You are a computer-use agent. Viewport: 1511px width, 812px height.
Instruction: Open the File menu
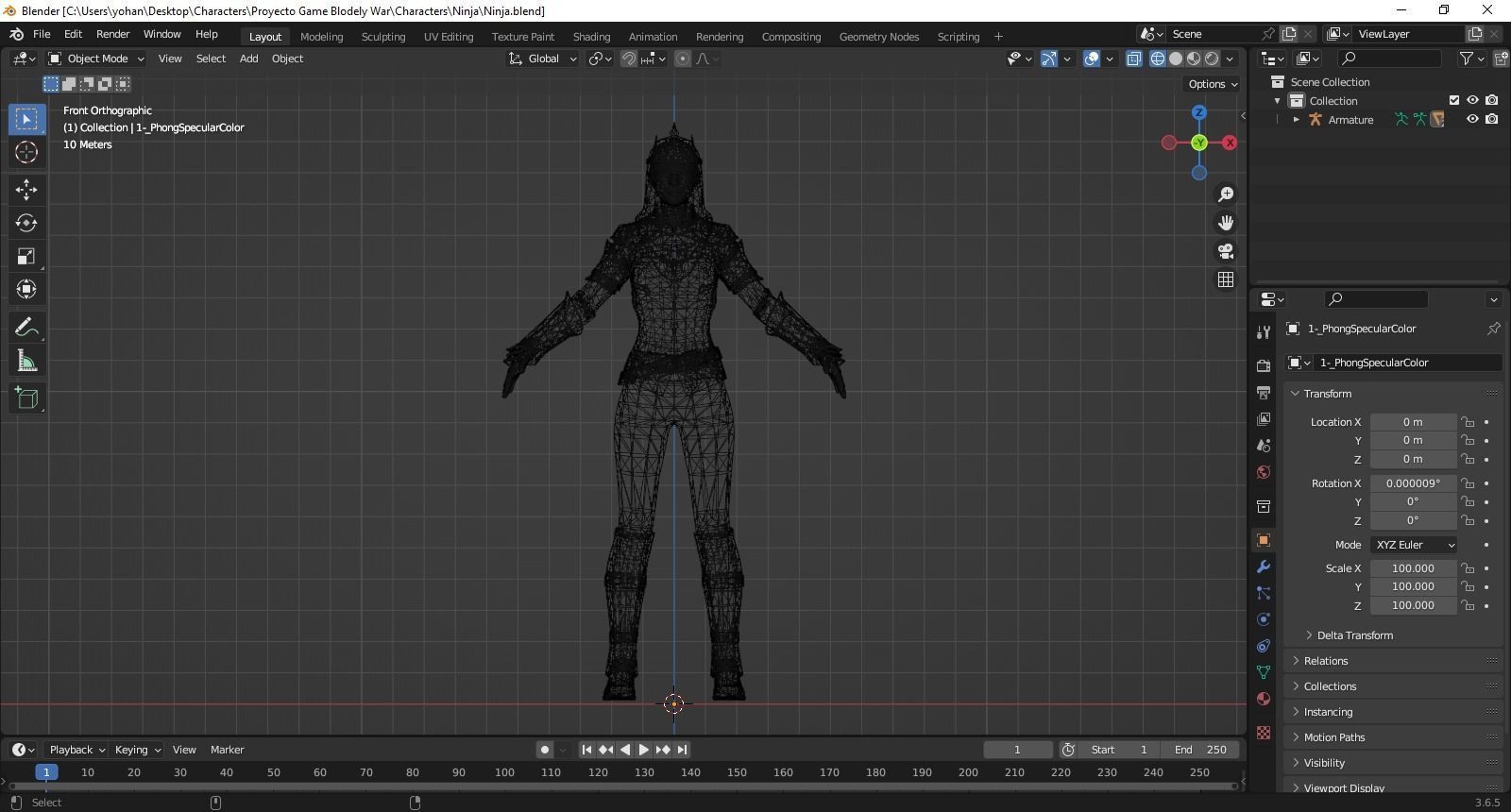pos(42,34)
